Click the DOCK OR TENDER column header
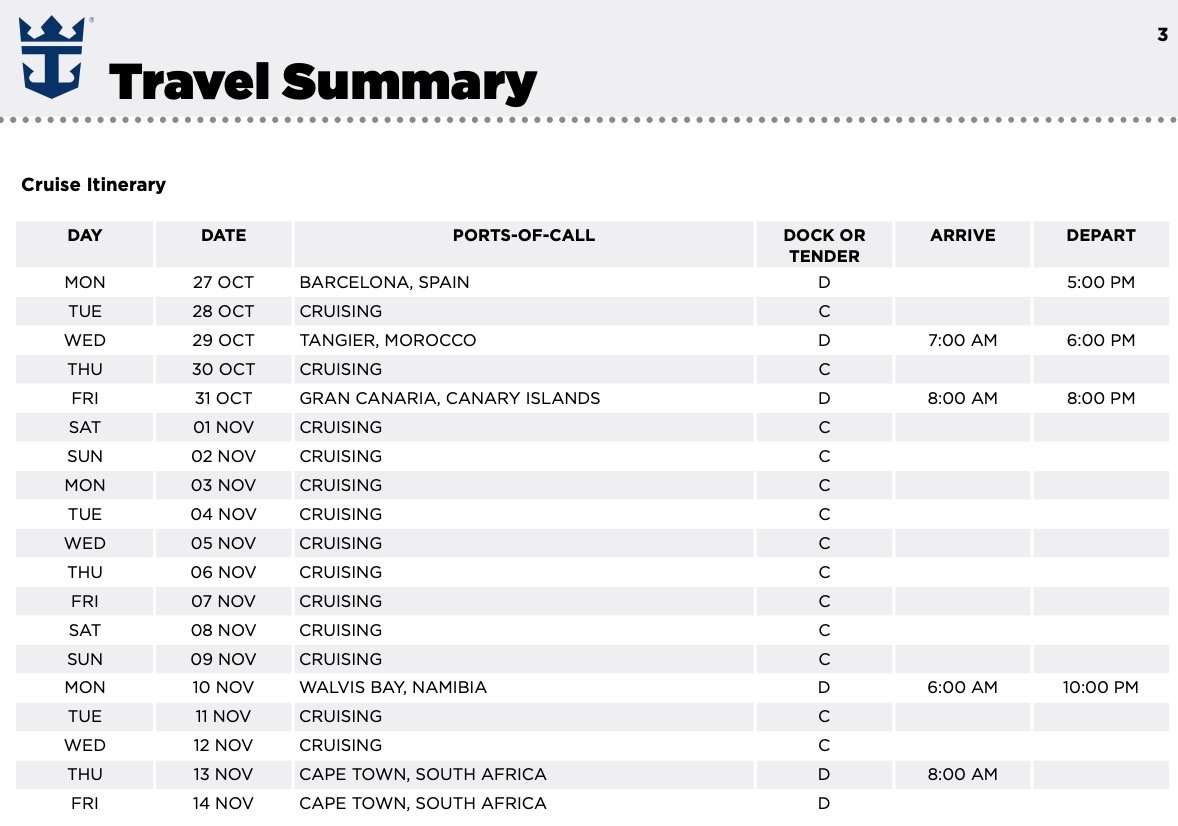Viewport: 1178px width, 826px height. (824, 245)
